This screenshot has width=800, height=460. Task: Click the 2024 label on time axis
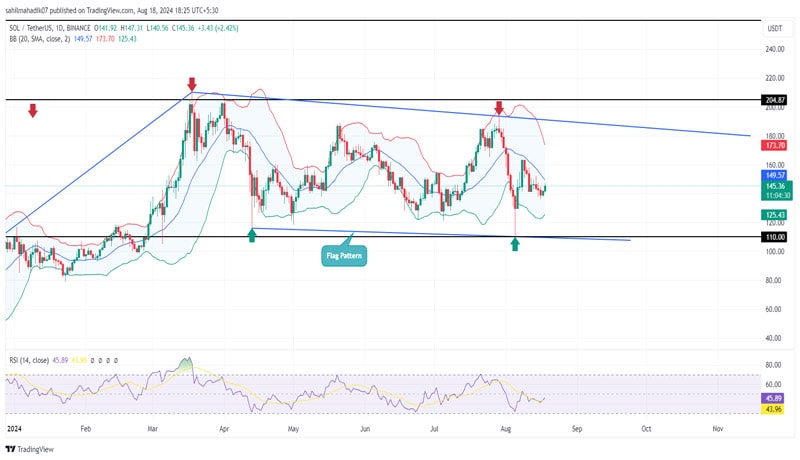pyautogui.click(x=14, y=429)
